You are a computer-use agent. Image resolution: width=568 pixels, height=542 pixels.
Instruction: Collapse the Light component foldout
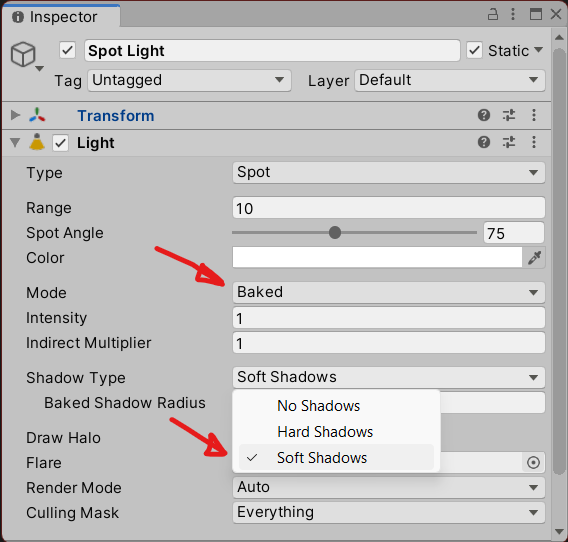point(15,142)
